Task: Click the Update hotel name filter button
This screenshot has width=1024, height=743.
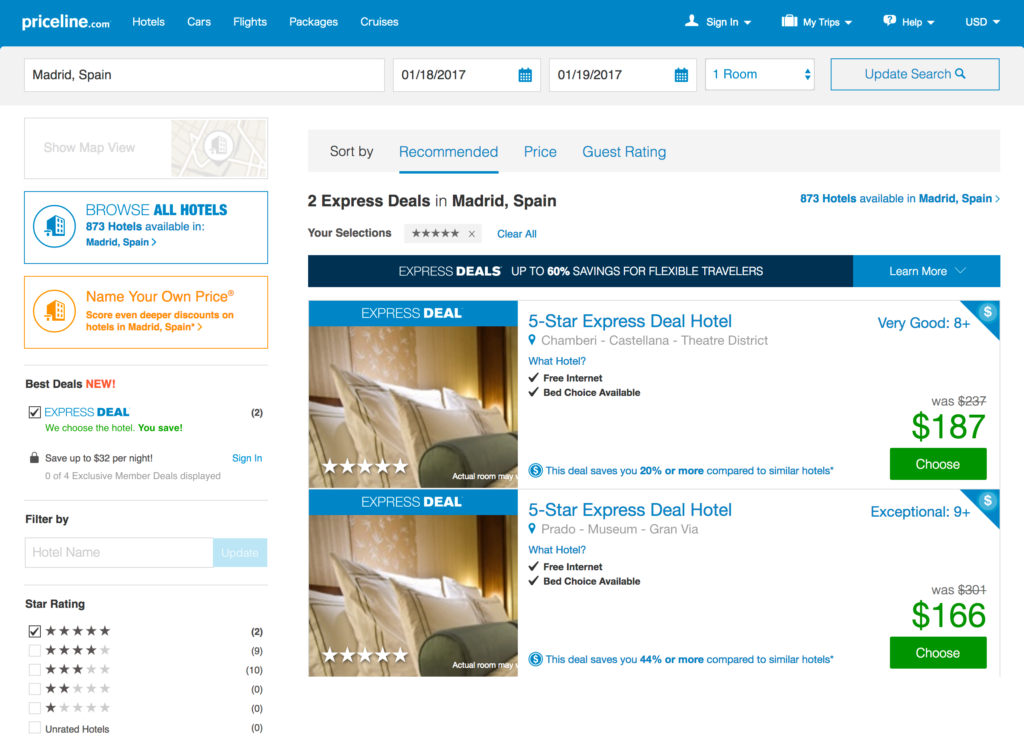Action: click(x=240, y=552)
